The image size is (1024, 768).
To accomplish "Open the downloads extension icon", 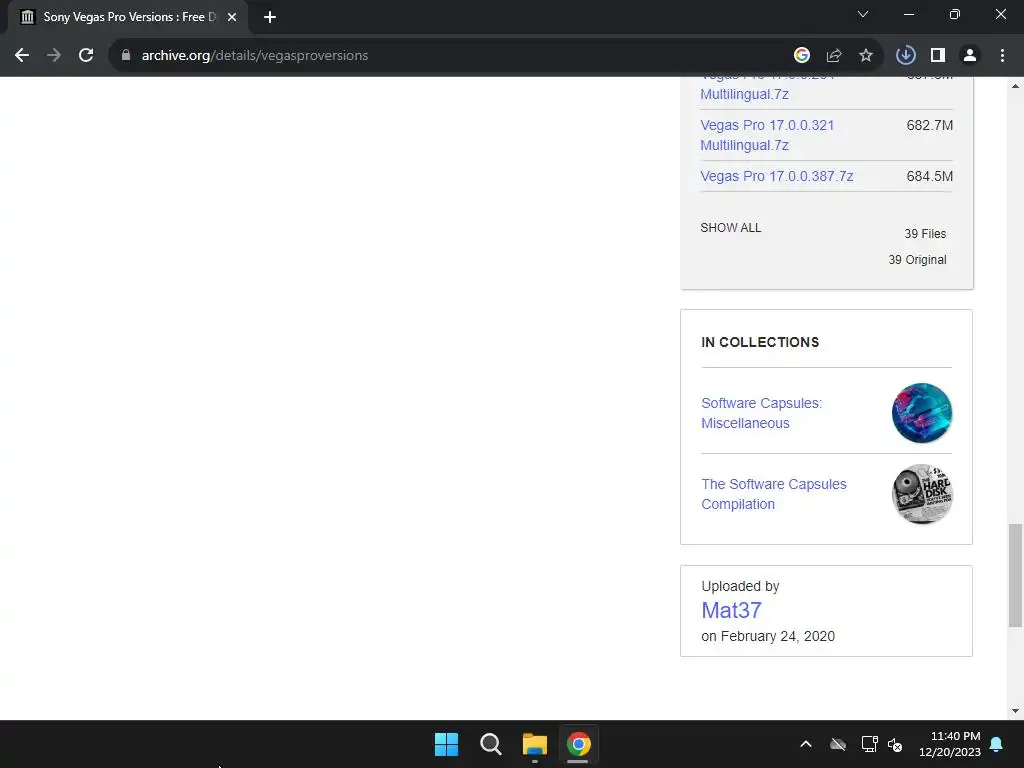I will tap(906, 56).
